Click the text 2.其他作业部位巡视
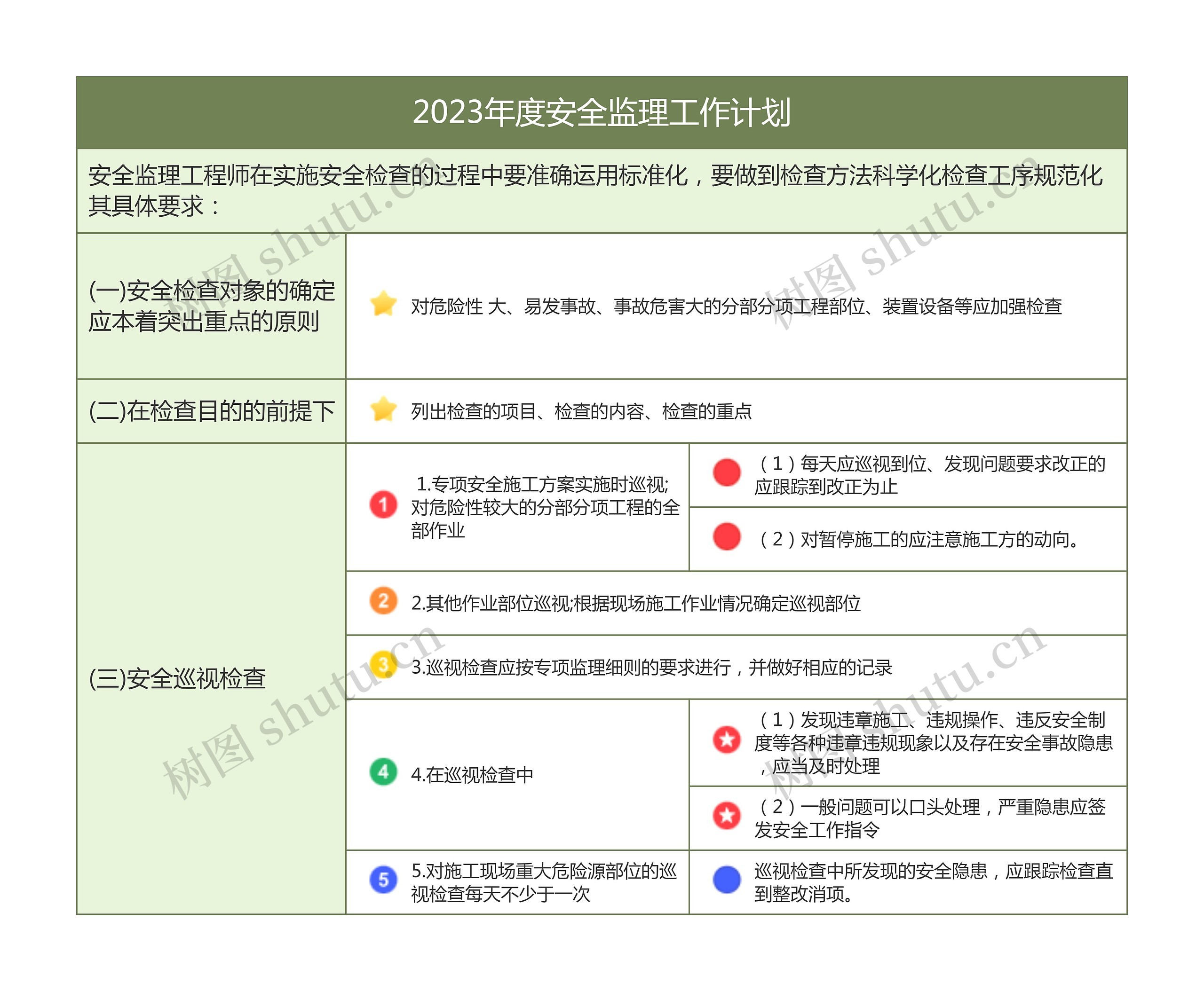 (635, 604)
